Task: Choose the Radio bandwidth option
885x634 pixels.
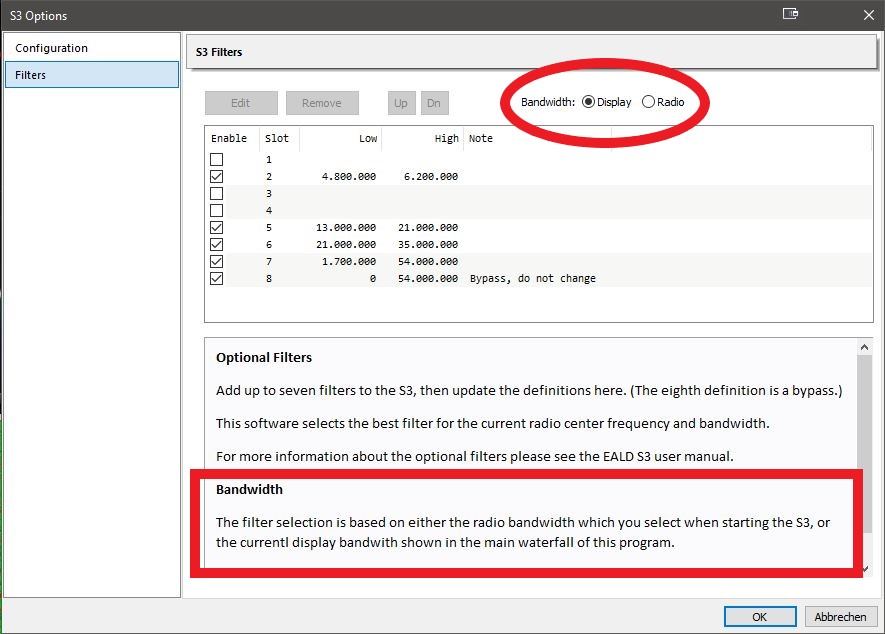Action: tap(648, 102)
